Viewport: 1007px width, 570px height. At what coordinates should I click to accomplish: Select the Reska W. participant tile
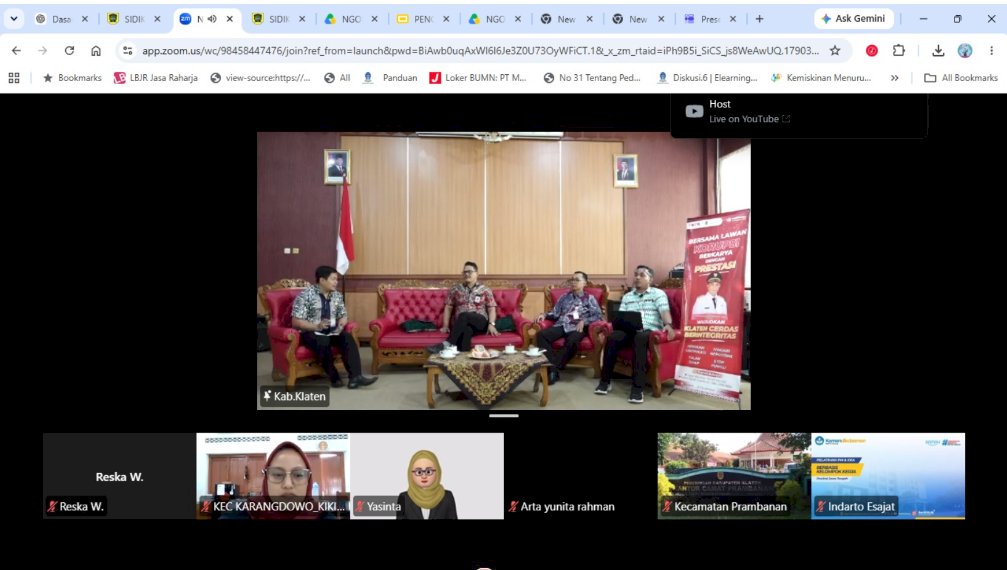[119, 476]
